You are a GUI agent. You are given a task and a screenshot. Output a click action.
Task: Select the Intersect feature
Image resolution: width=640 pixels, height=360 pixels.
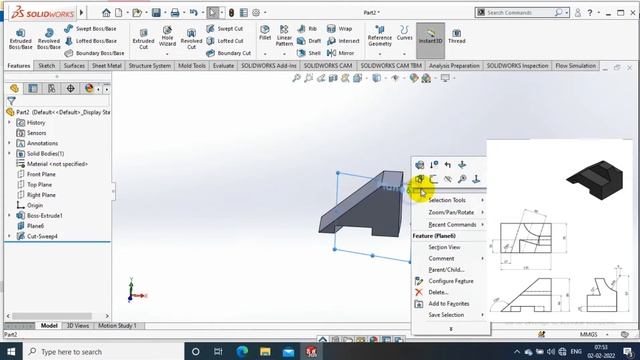[x=343, y=41]
